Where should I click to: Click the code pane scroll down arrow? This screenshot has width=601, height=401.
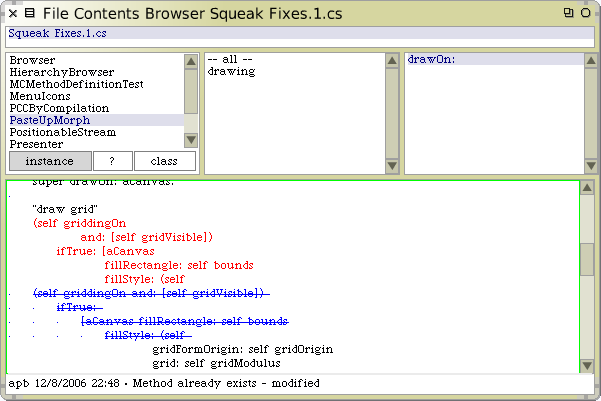click(x=586, y=366)
